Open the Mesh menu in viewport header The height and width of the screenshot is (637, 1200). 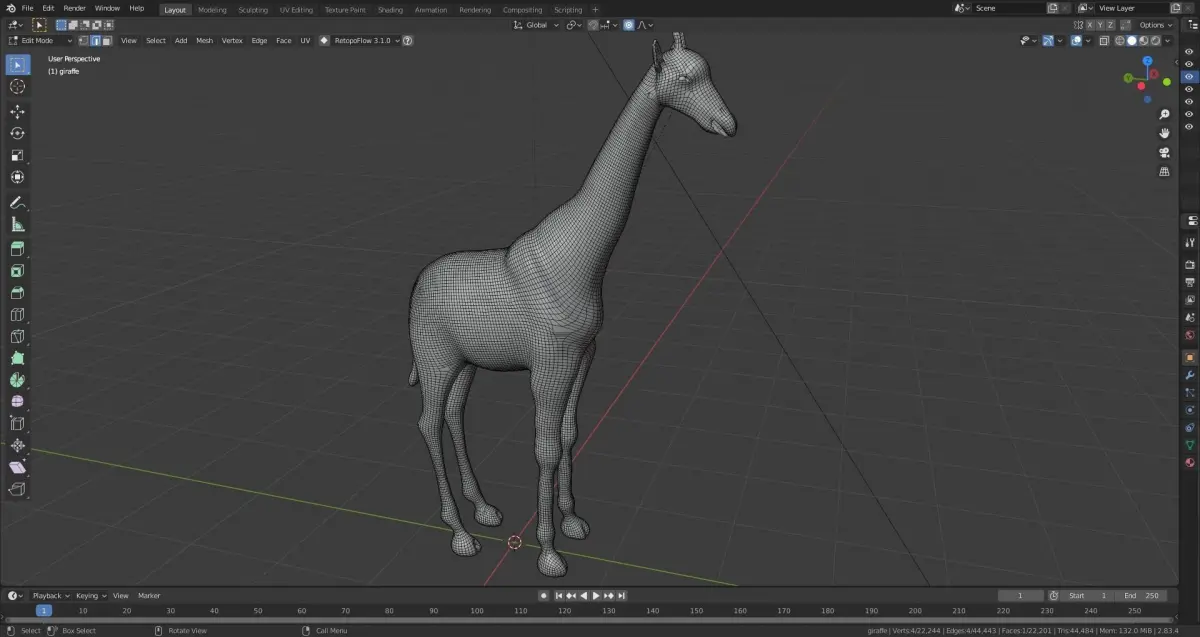pyautogui.click(x=204, y=41)
